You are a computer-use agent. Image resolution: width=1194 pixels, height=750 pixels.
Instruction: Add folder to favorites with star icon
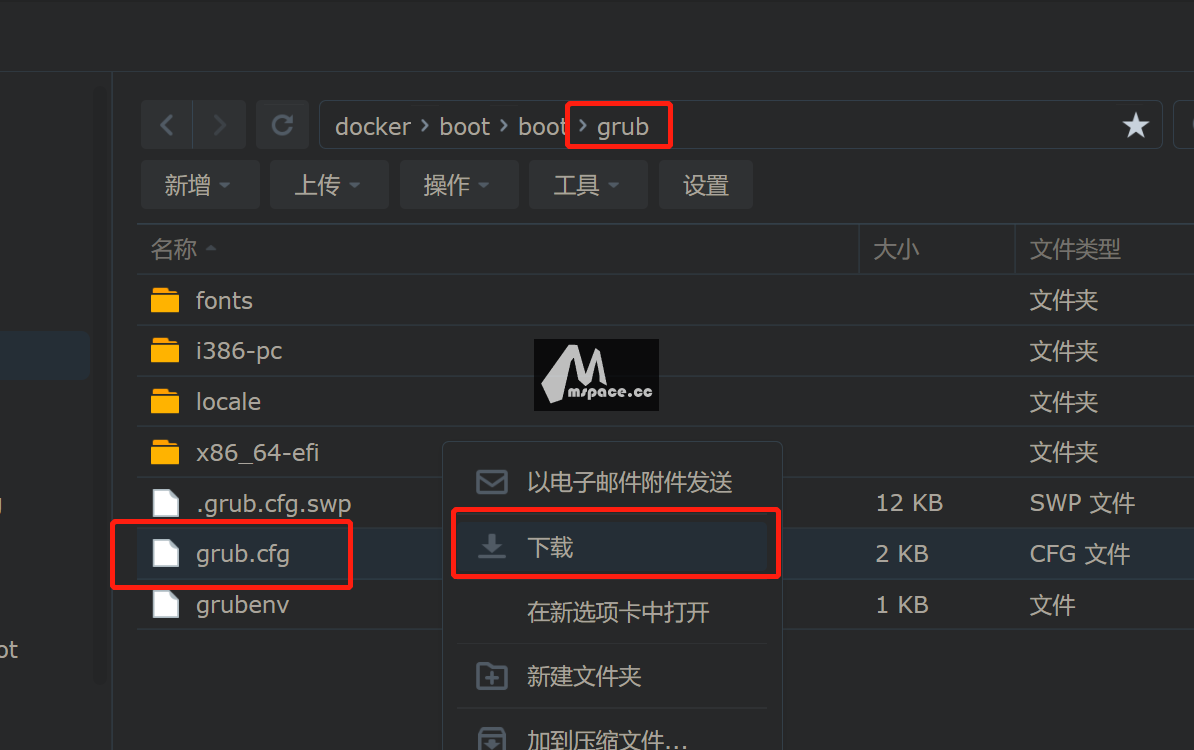(x=1135, y=125)
